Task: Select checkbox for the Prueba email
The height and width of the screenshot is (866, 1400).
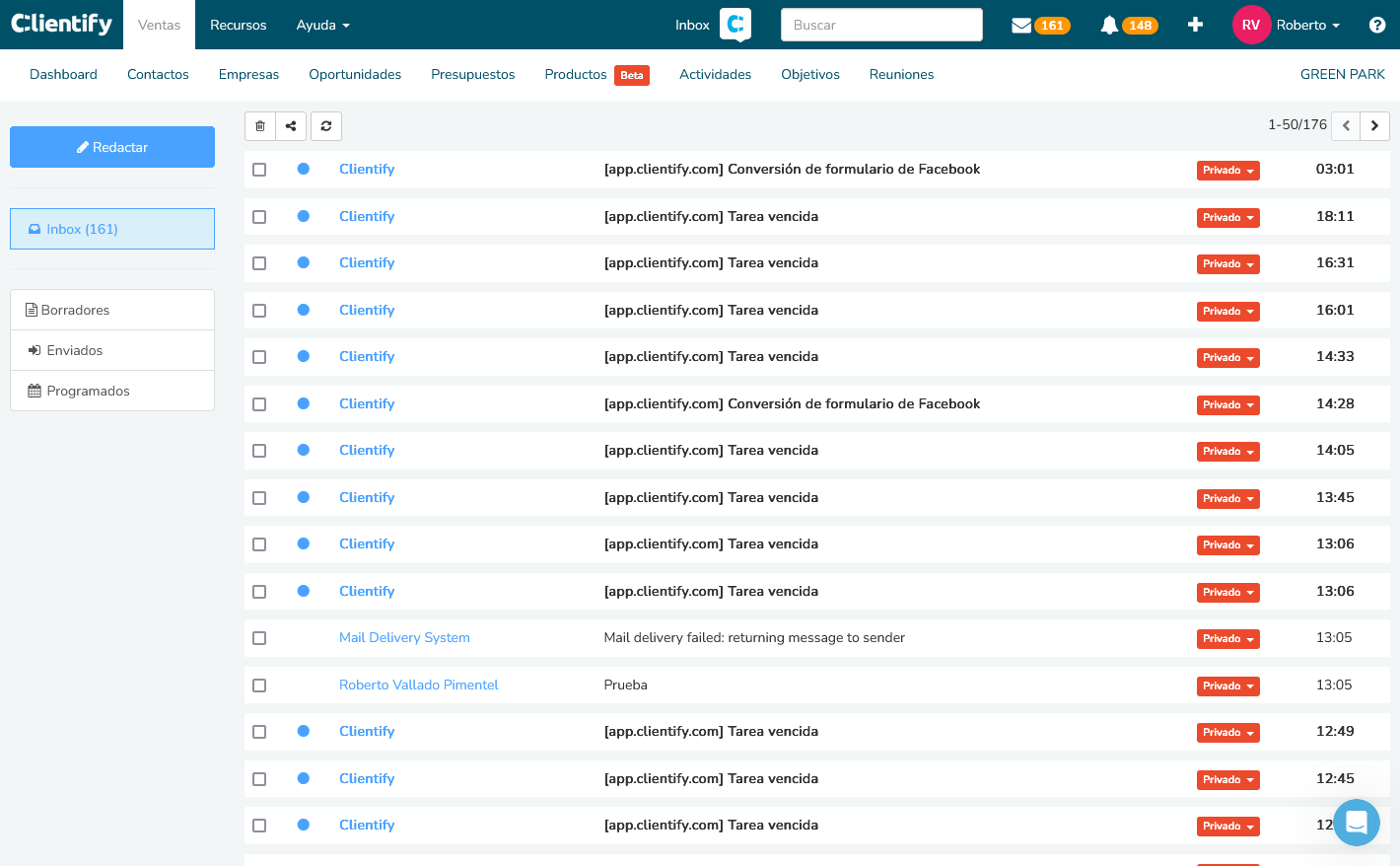Action: 259,686
